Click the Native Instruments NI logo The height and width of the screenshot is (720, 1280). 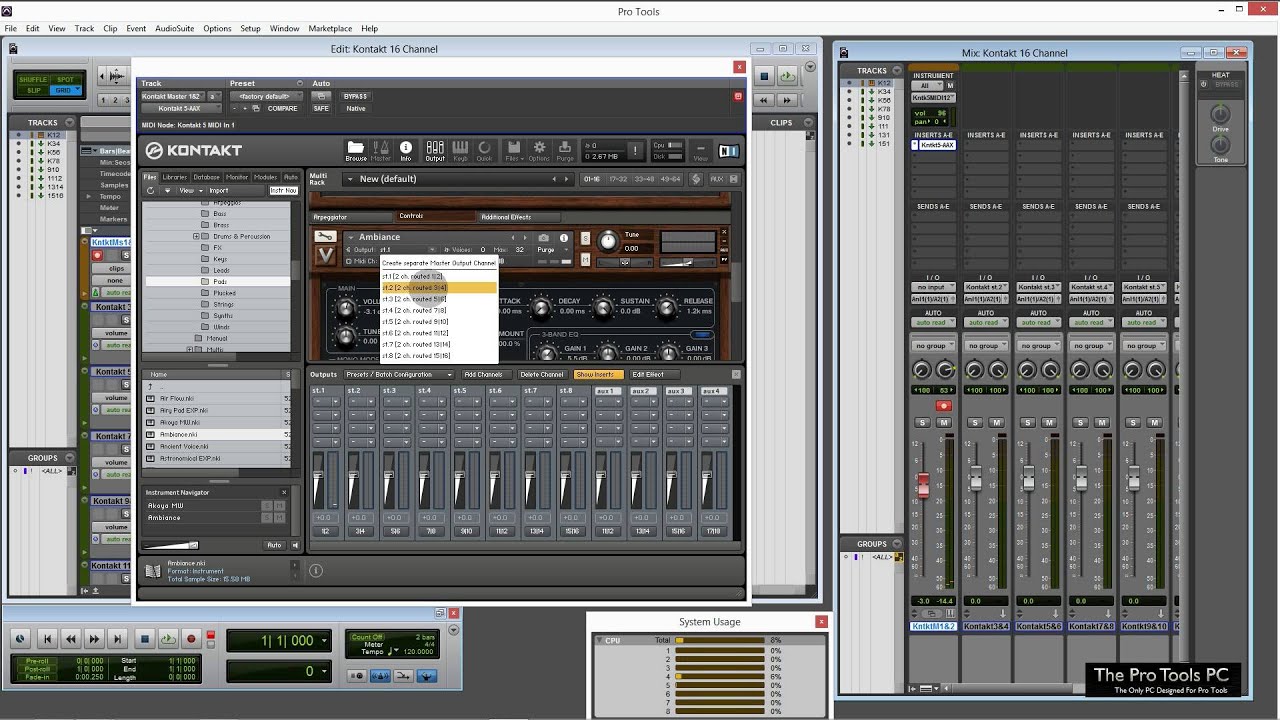point(729,151)
